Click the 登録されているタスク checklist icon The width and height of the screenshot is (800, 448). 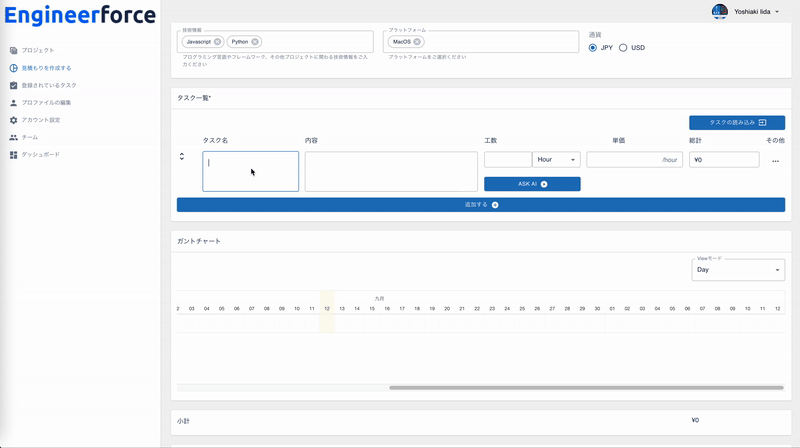[13, 85]
